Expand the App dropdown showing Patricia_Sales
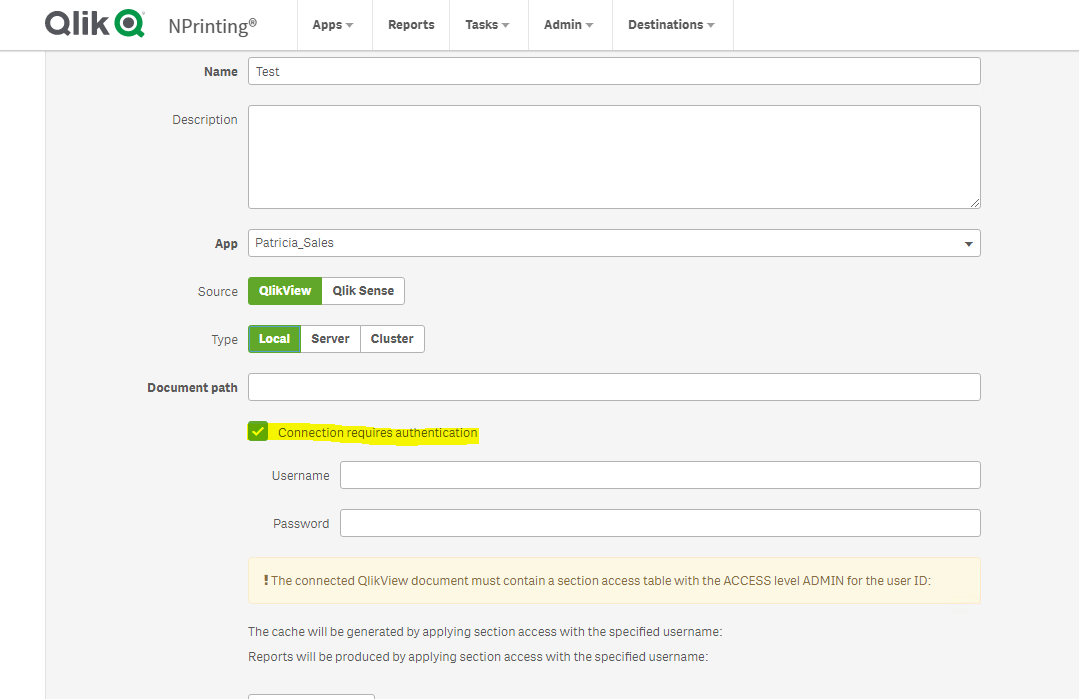 click(x=614, y=243)
